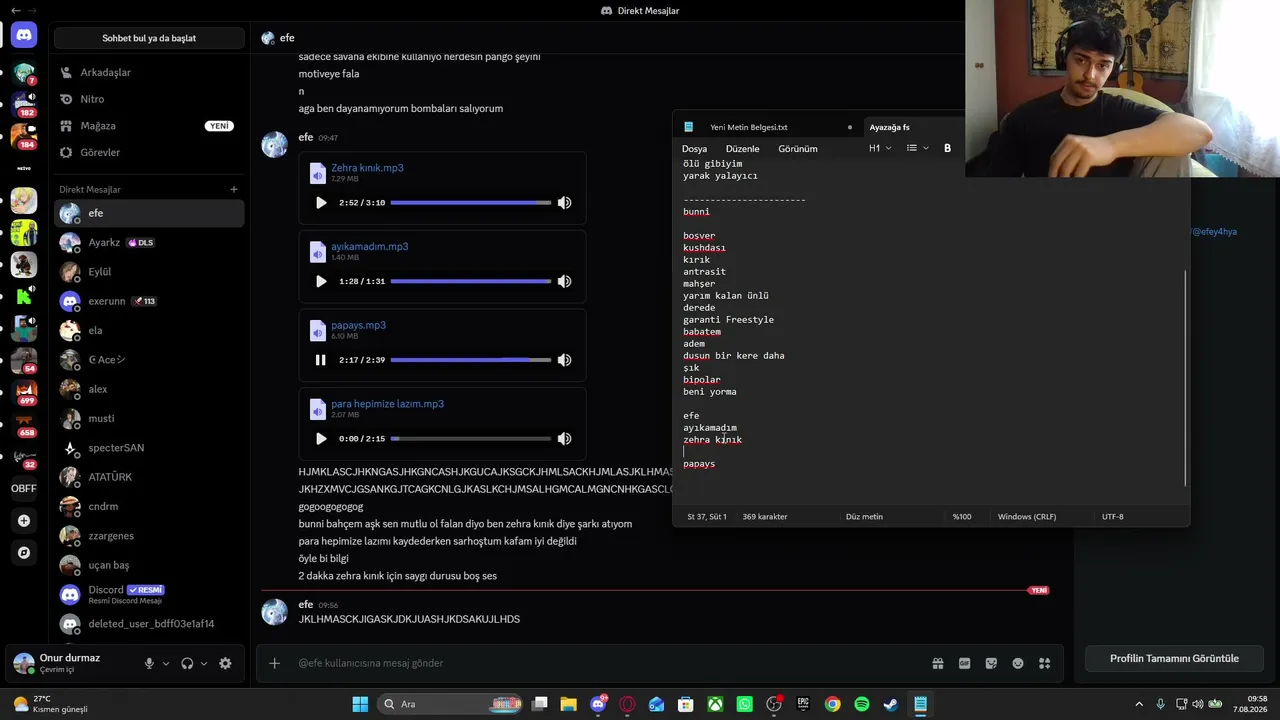Open direct message with specterSAN
This screenshot has height=720, width=1280.
(149, 448)
